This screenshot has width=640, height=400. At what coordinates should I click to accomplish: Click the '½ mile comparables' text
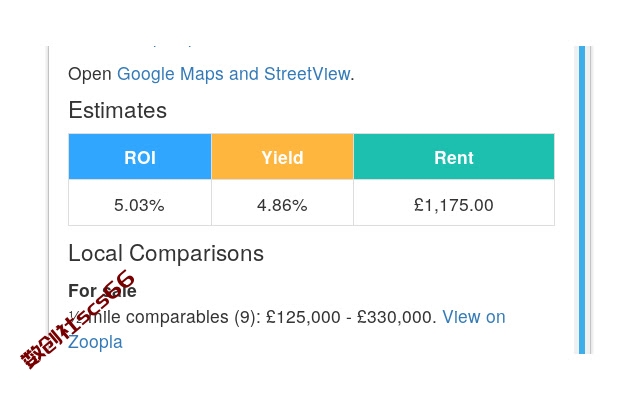click(148, 317)
